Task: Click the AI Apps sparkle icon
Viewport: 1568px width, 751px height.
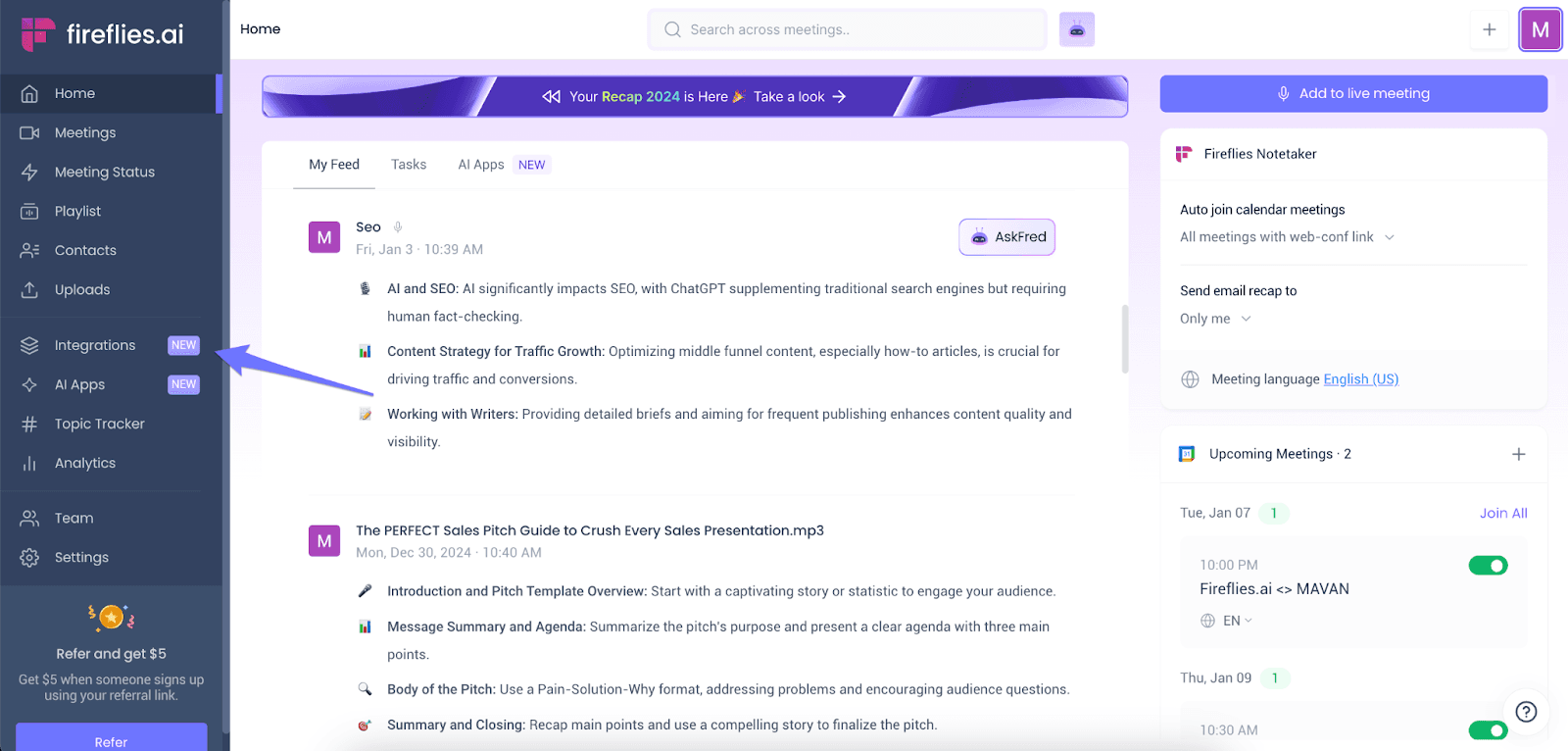Action: point(29,384)
